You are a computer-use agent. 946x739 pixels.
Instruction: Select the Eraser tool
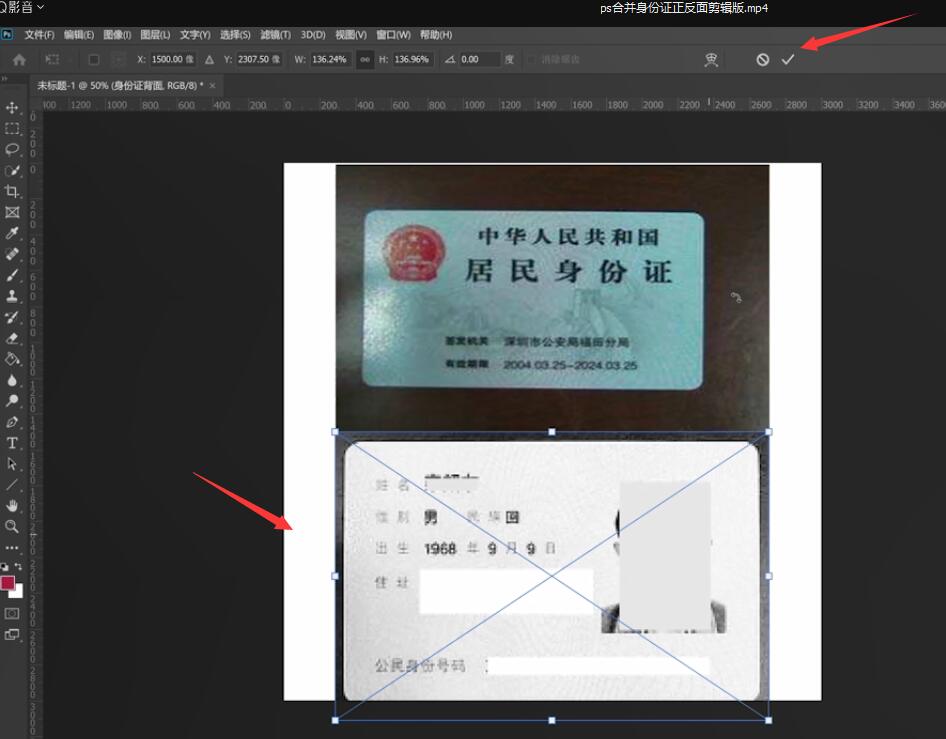click(x=11, y=338)
